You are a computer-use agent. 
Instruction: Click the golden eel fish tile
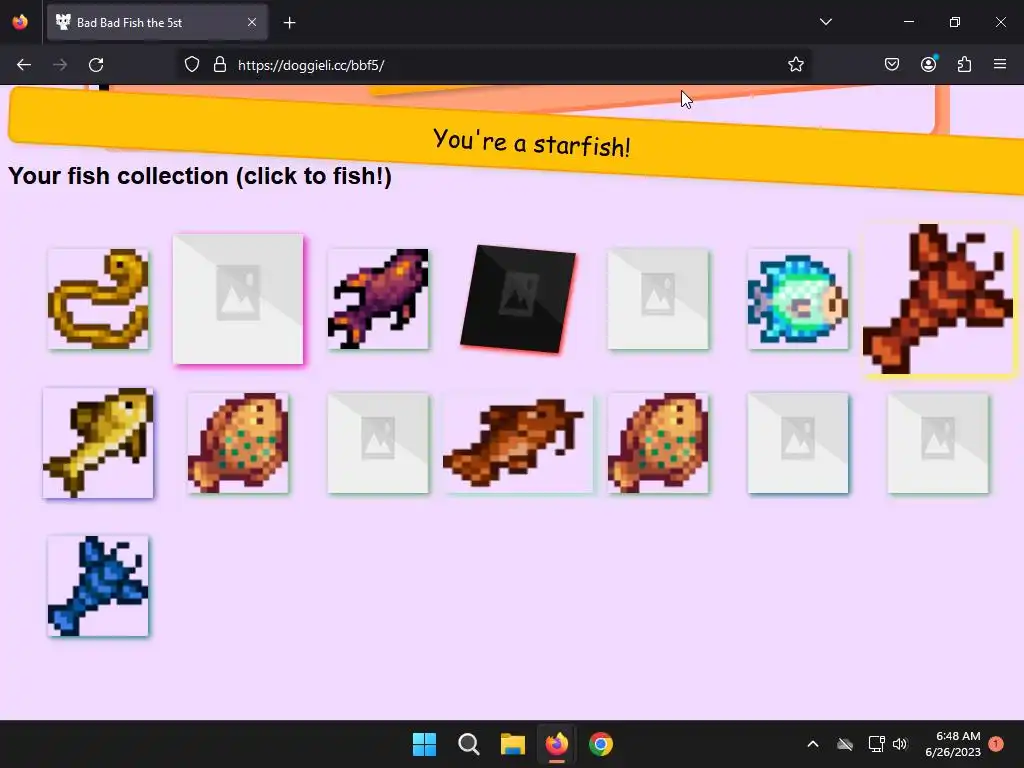[x=98, y=299]
